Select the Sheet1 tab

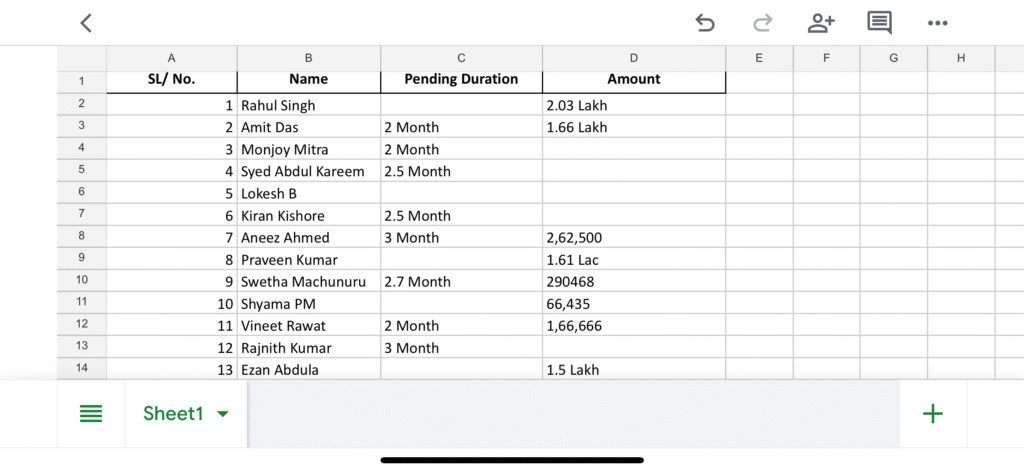click(173, 414)
